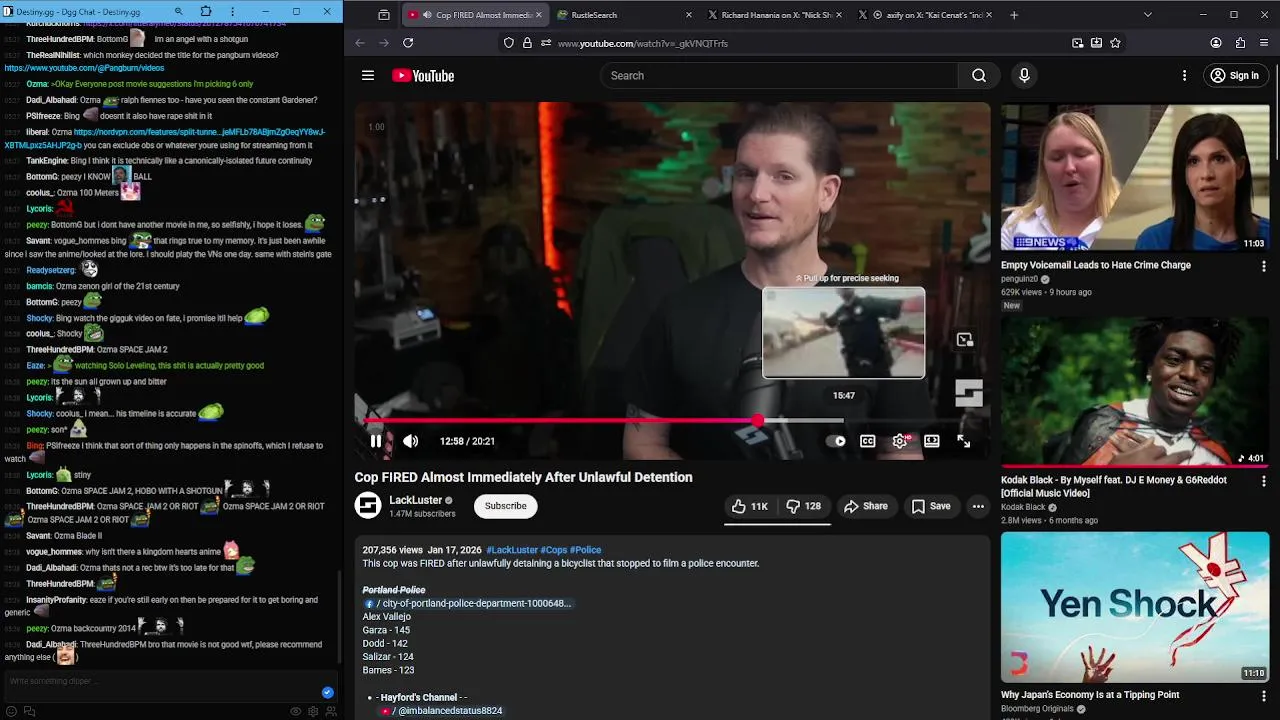Open city-of-portland-police-department link

467,603
